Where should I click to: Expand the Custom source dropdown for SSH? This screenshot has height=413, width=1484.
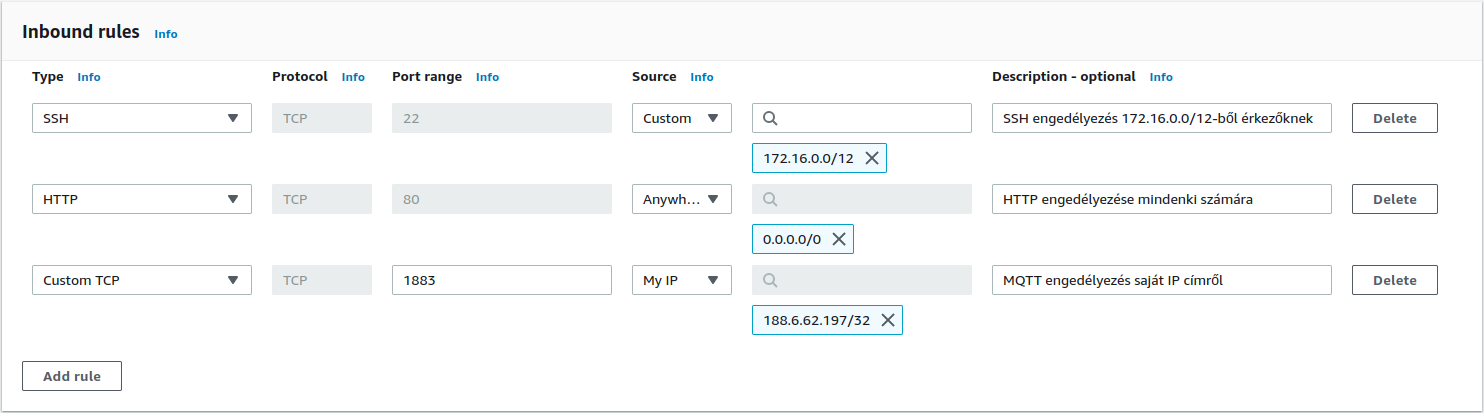[x=681, y=118]
